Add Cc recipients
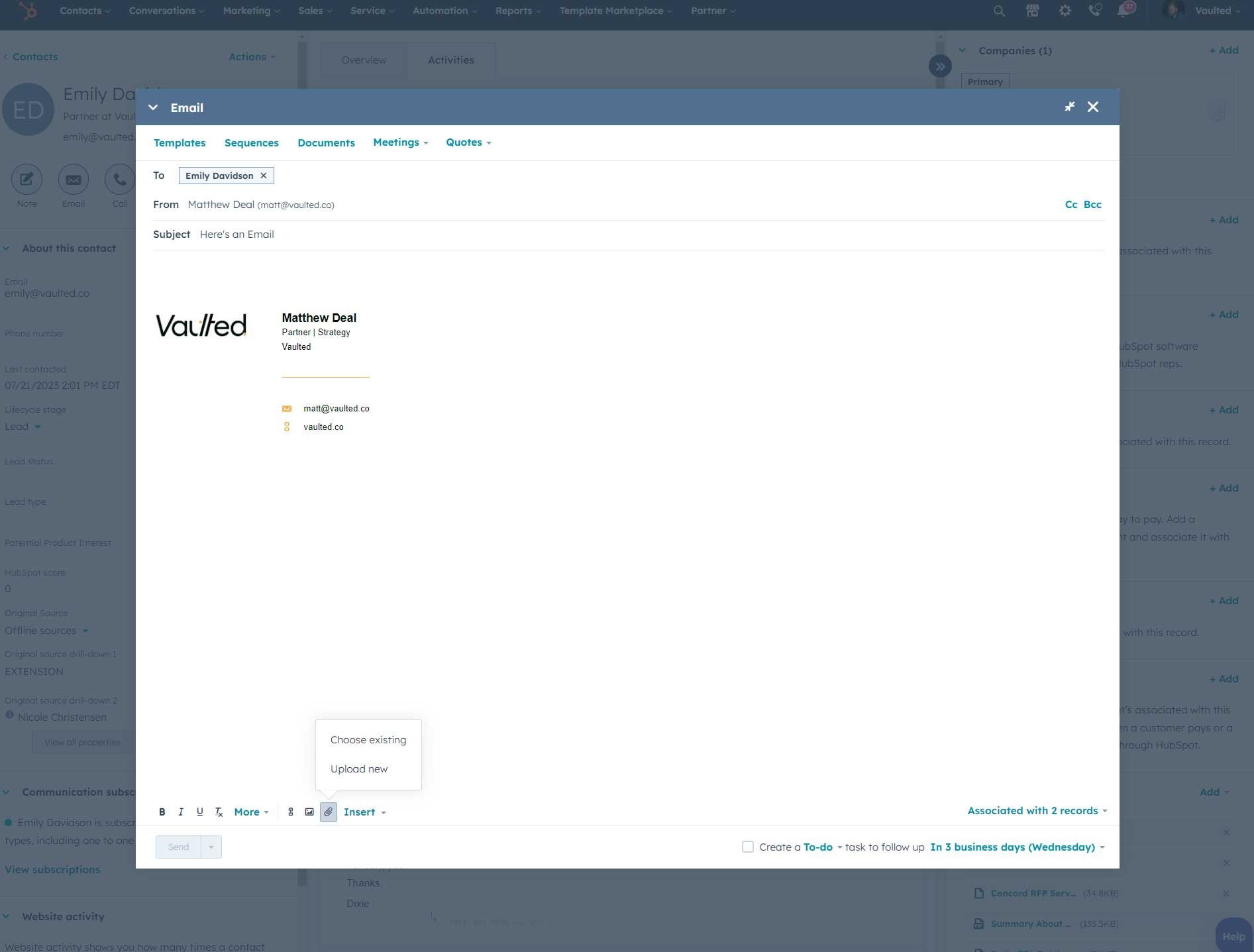This screenshot has height=952, width=1254. [1071, 205]
